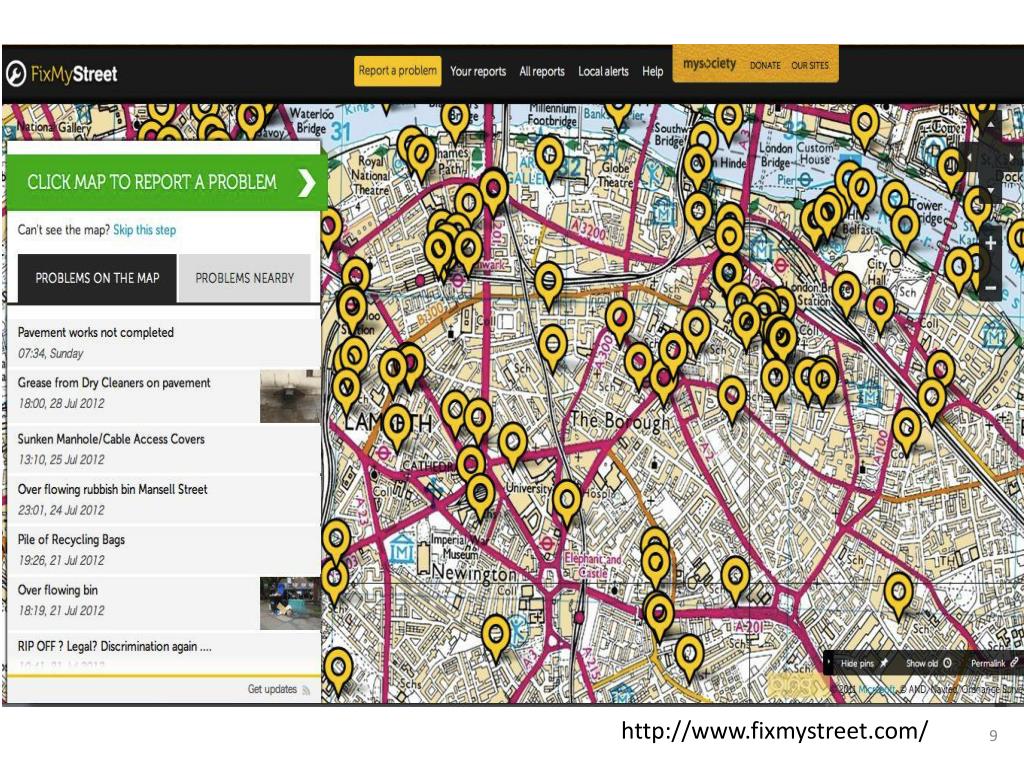1024x768 pixels.
Task: Click the Skip this step link
Action: click(x=144, y=230)
